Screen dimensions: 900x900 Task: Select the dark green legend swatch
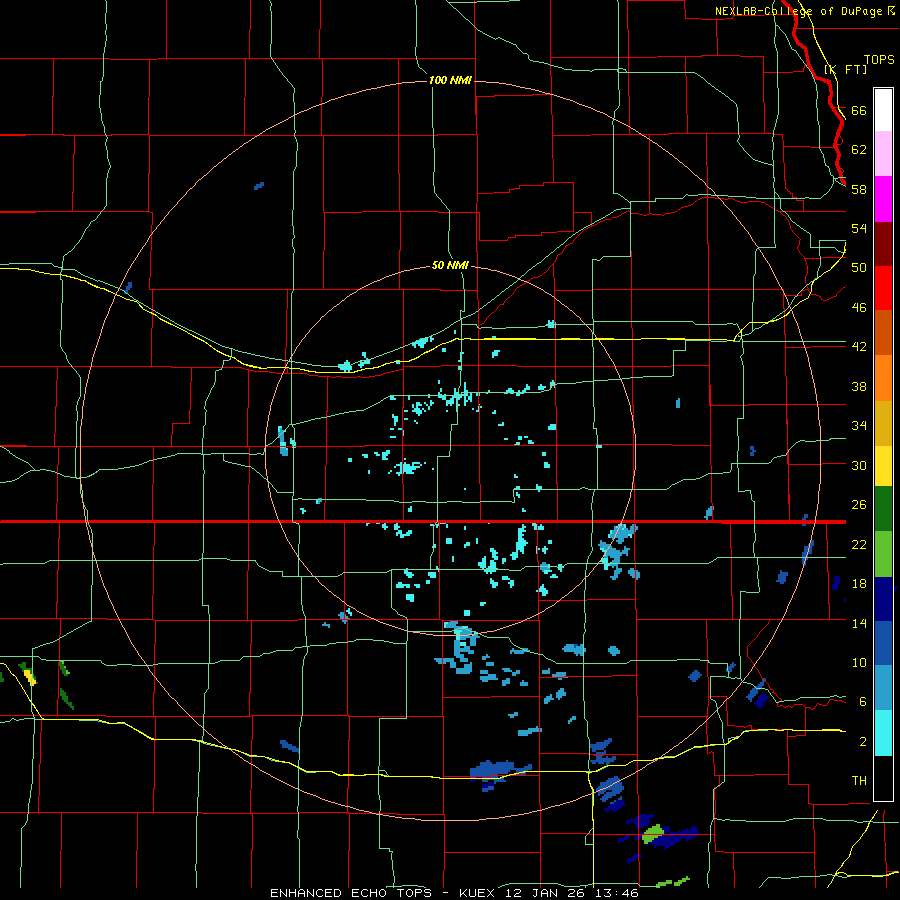point(883,509)
